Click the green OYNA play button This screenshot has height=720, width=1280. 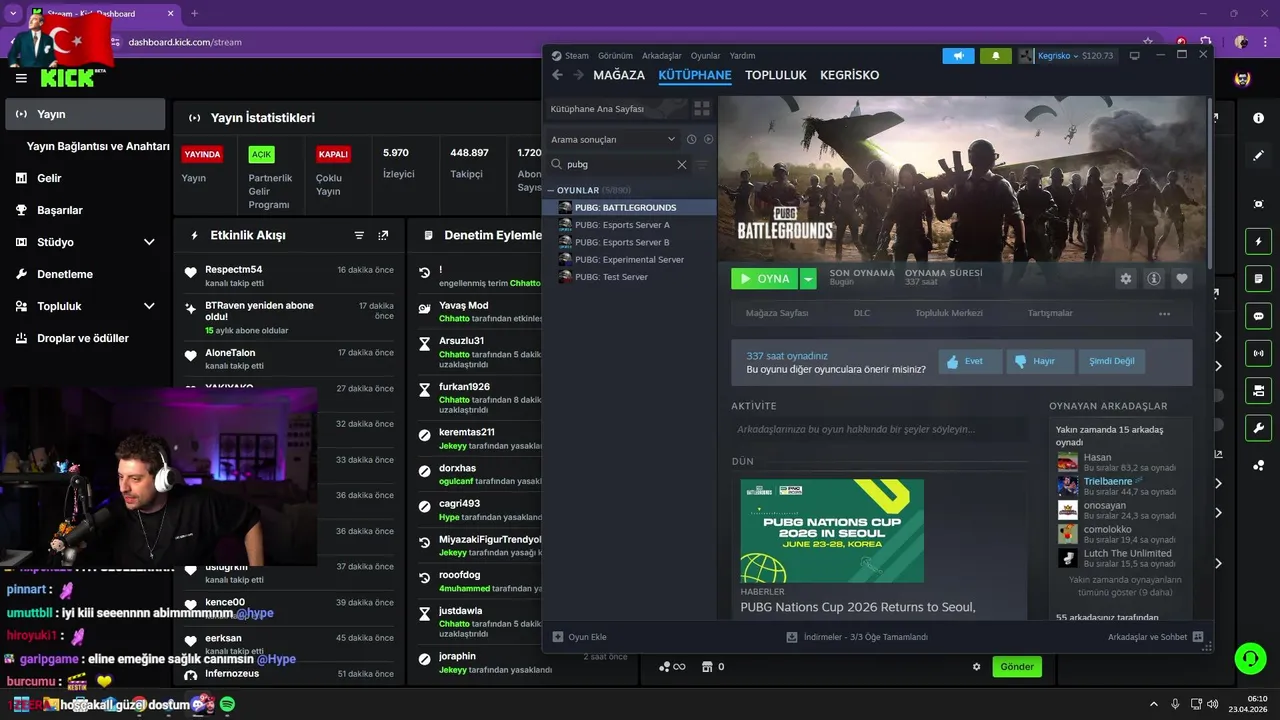coord(765,279)
